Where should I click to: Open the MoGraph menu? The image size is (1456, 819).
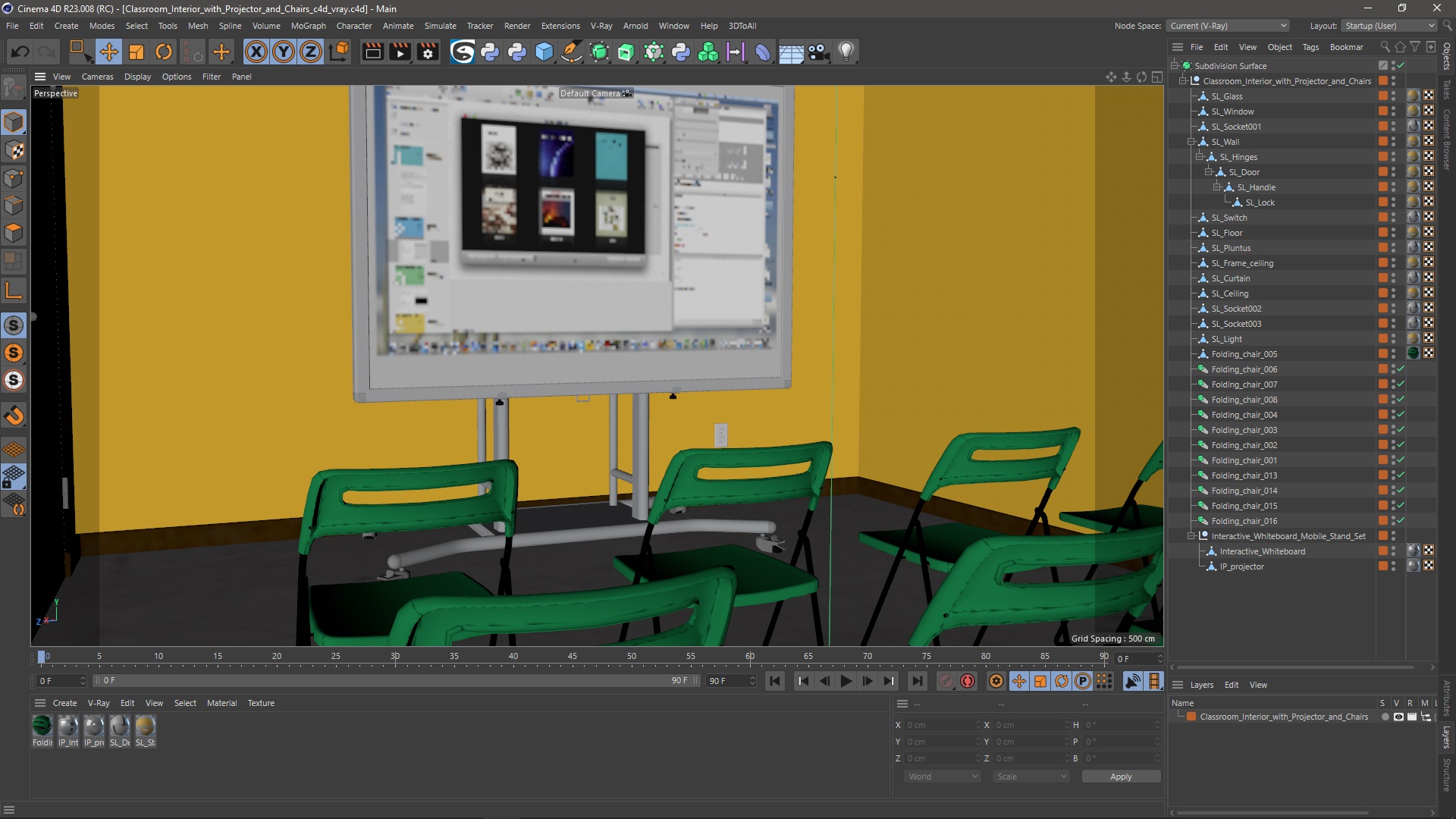click(x=308, y=26)
